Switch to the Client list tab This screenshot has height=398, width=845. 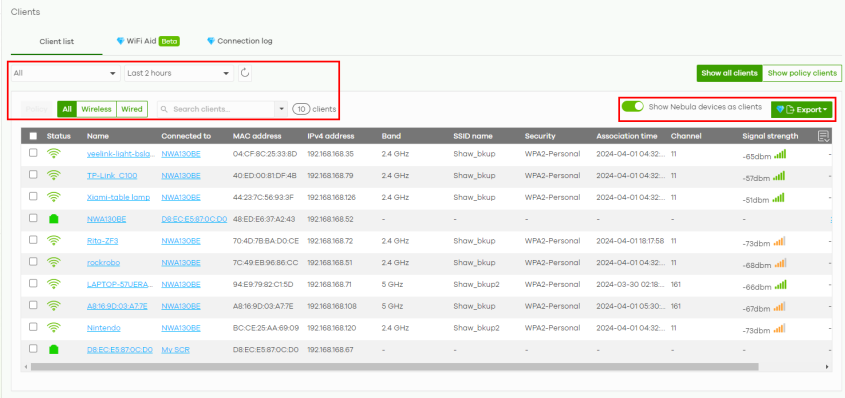[57, 41]
